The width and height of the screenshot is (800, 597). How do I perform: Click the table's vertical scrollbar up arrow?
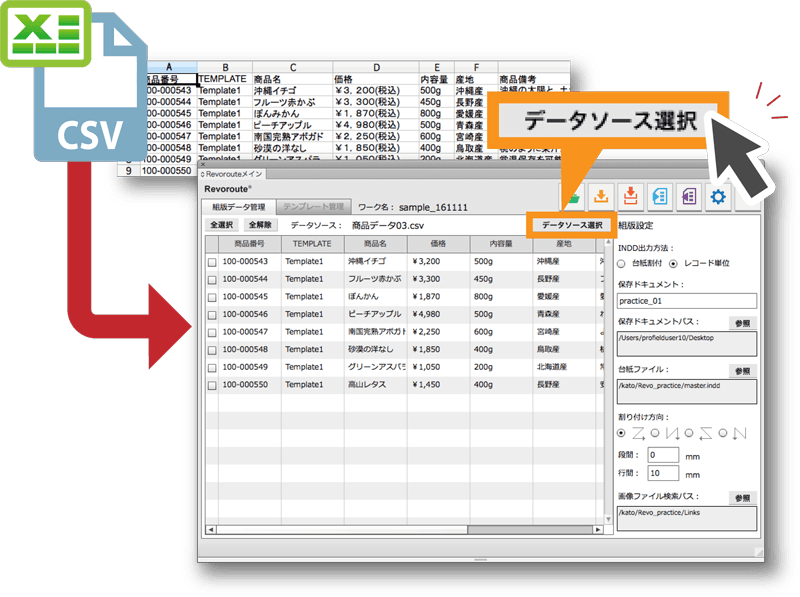[608, 242]
